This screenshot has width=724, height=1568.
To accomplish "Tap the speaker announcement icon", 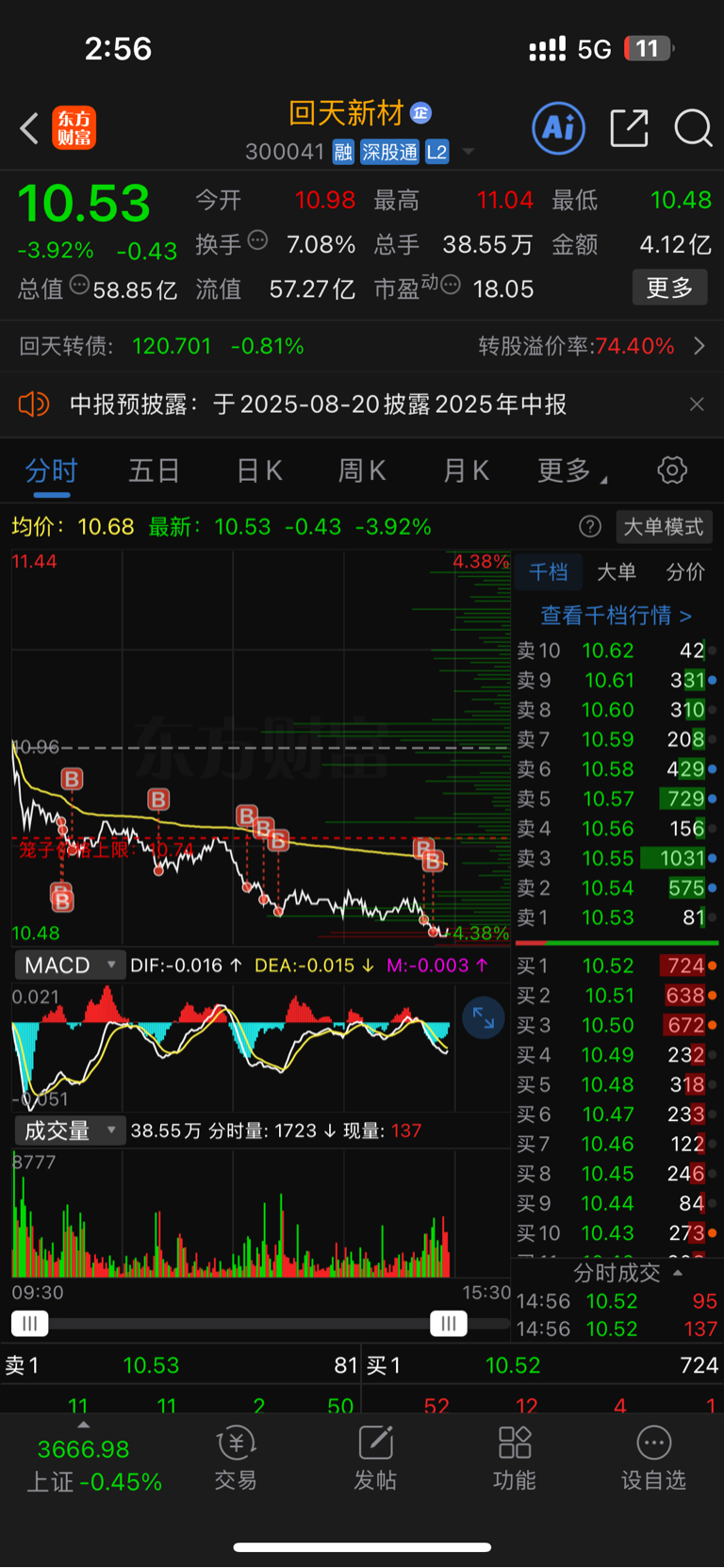I will pos(34,404).
